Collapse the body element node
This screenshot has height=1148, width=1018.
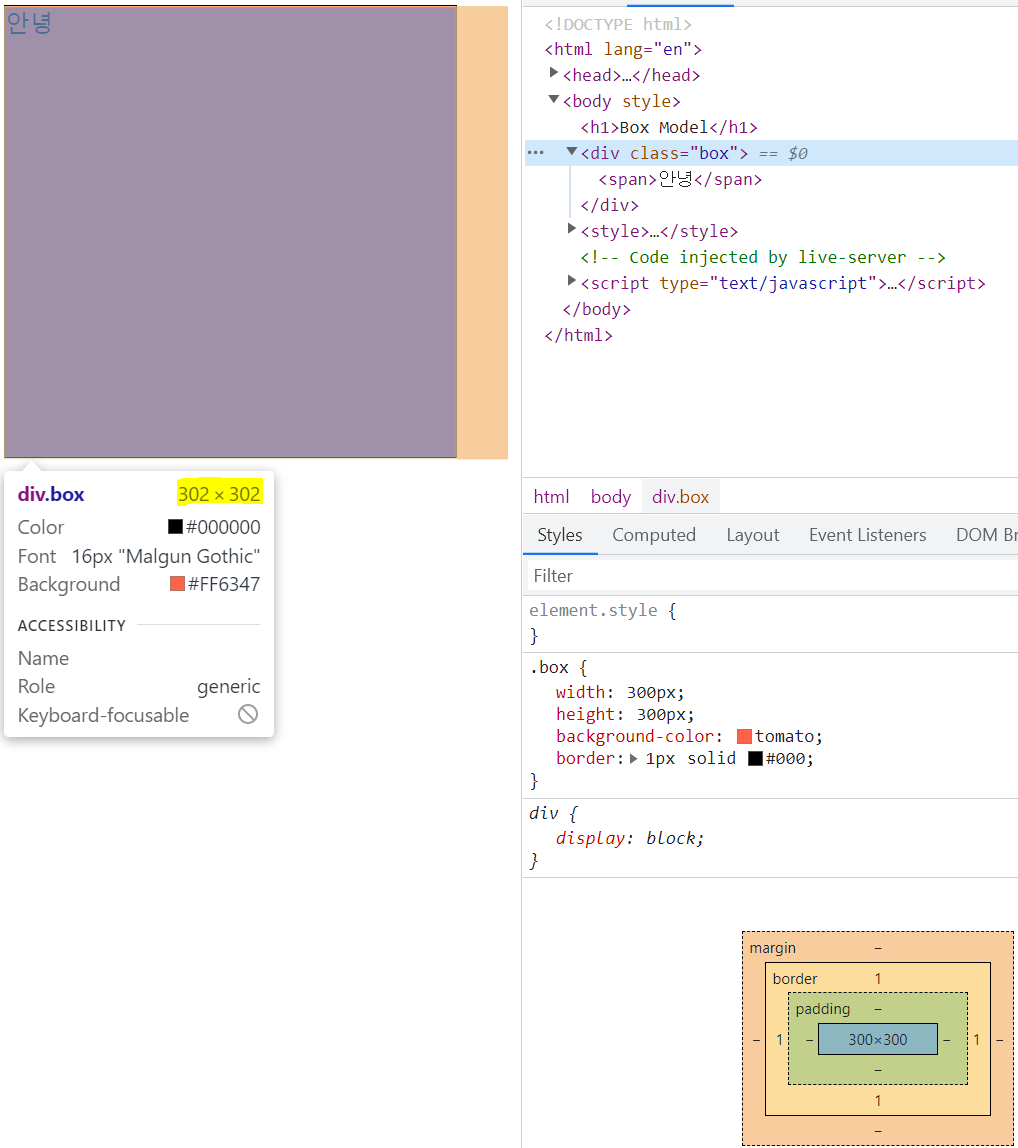[x=554, y=99]
